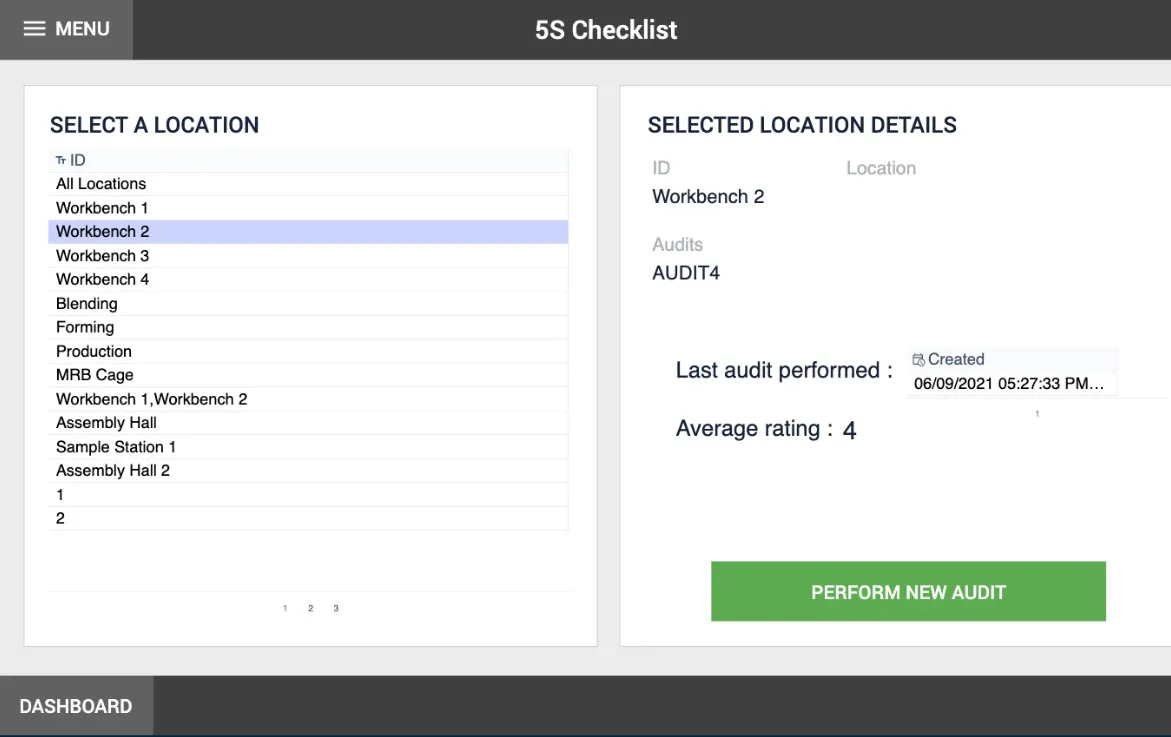Start a new audit with PERFORM NEW AUDIT

[x=908, y=591]
